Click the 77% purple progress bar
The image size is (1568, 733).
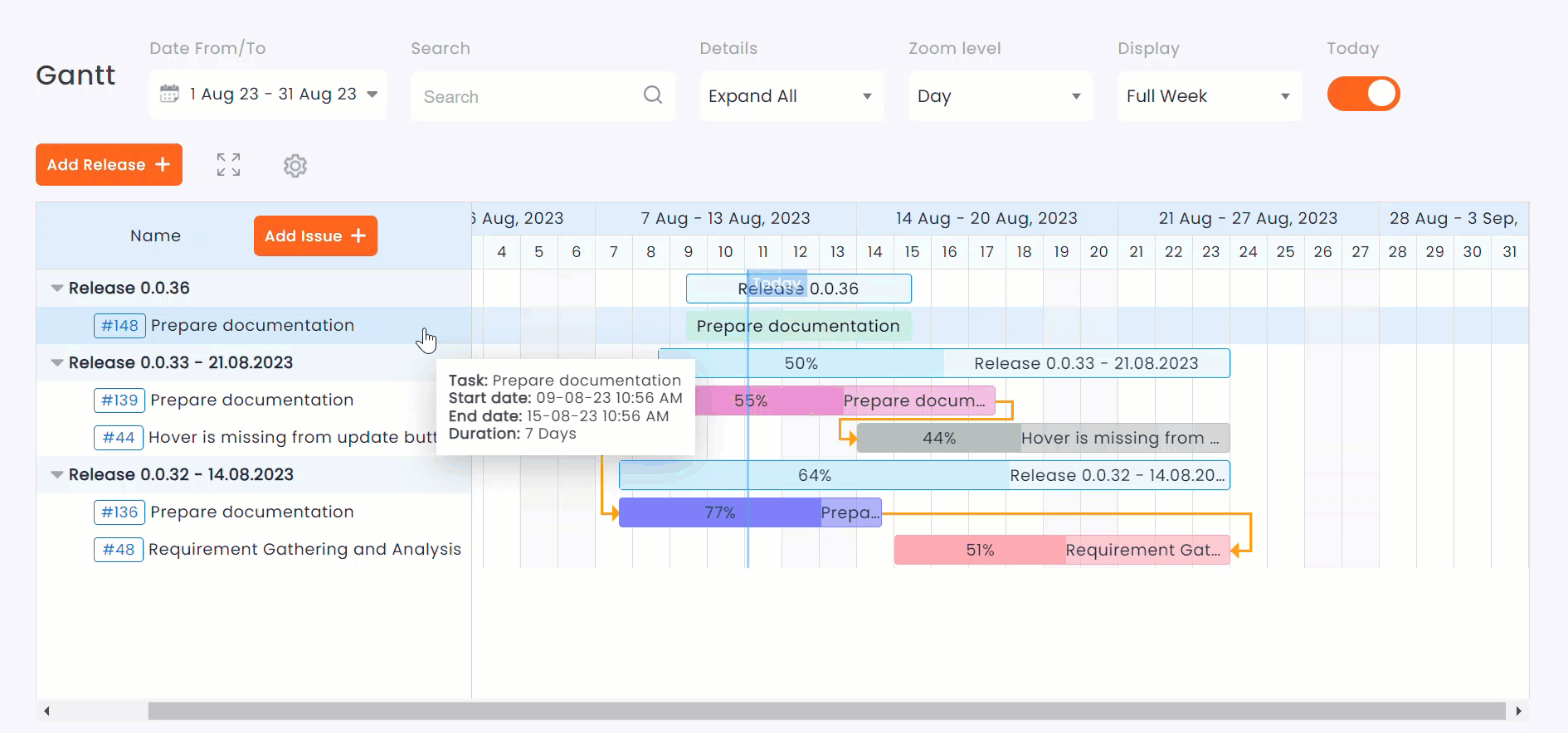(719, 513)
